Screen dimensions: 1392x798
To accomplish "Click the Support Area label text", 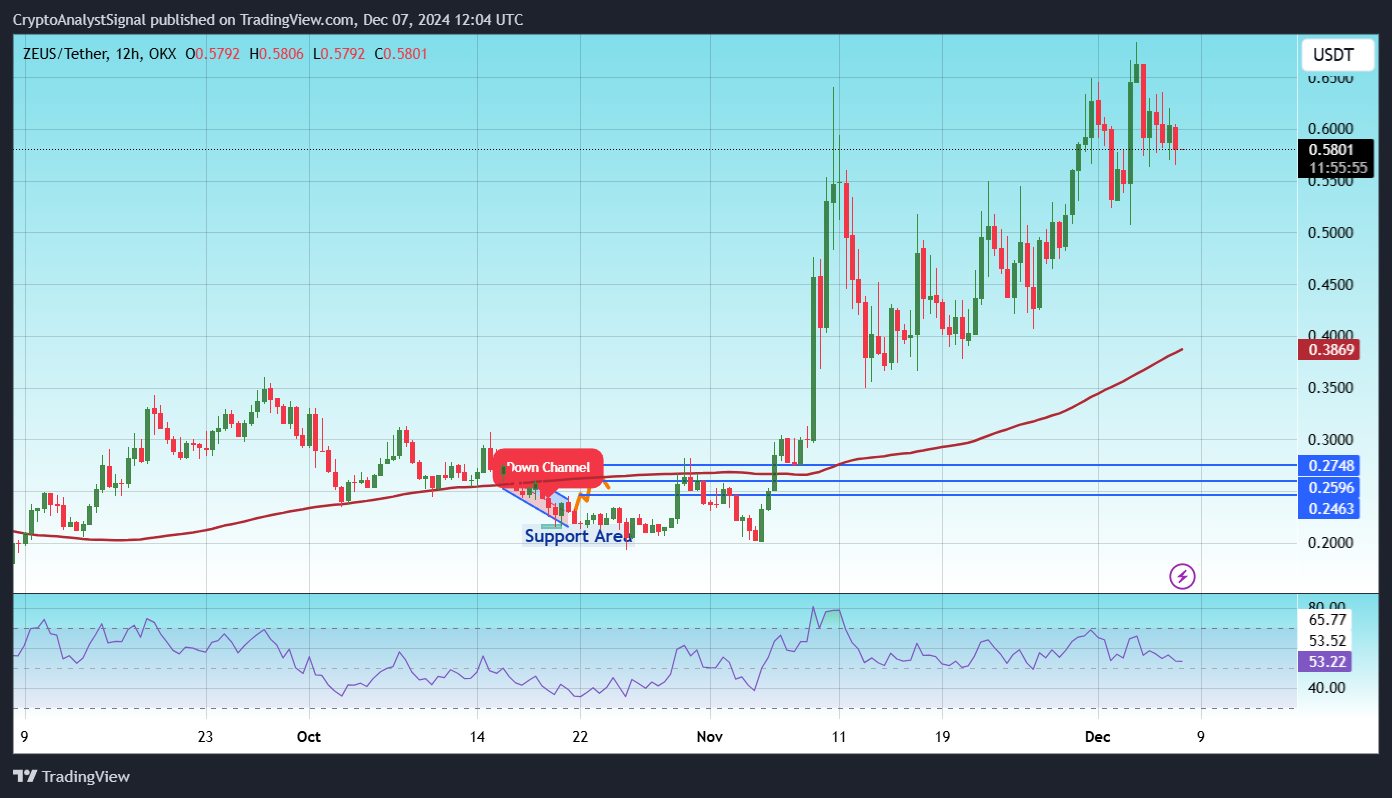I will click(577, 536).
